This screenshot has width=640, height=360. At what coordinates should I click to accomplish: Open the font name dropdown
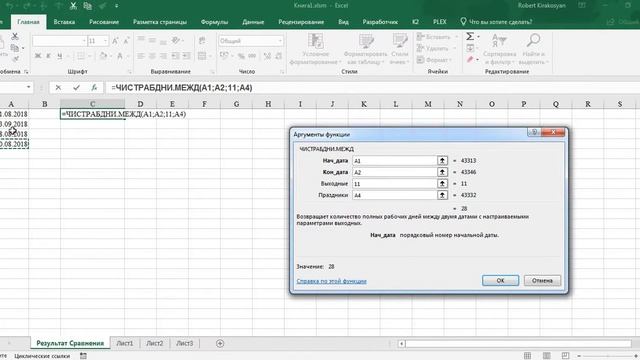[x=84, y=41]
